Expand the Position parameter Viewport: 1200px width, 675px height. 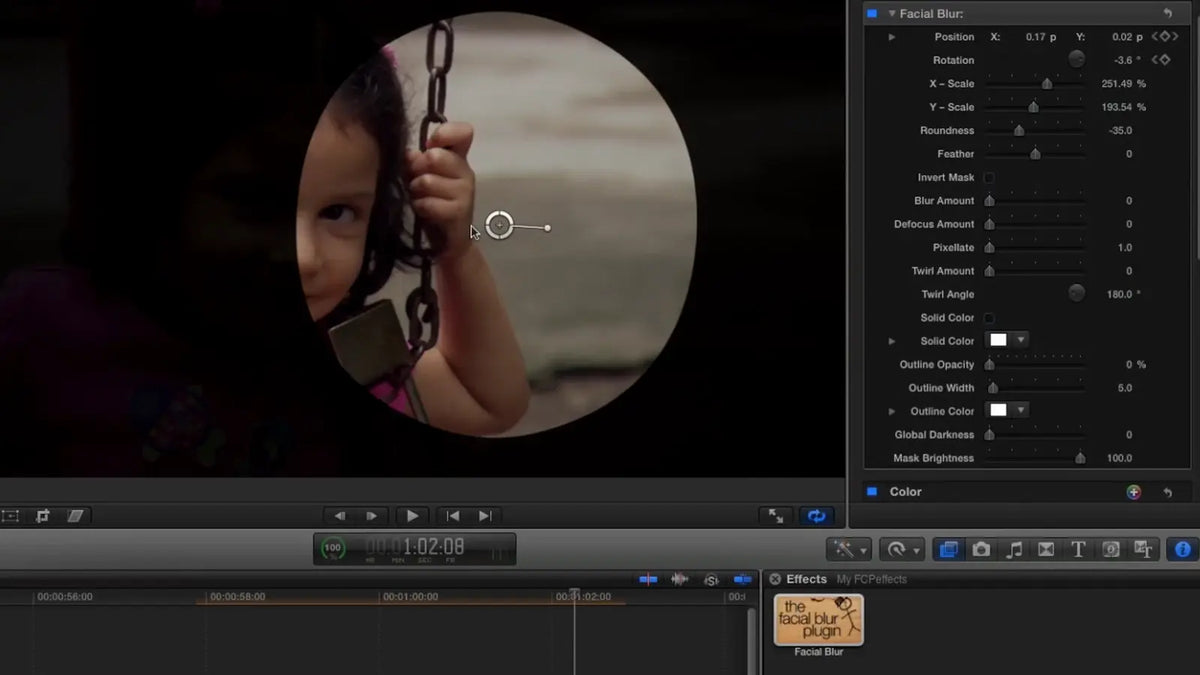pyautogui.click(x=892, y=37)
